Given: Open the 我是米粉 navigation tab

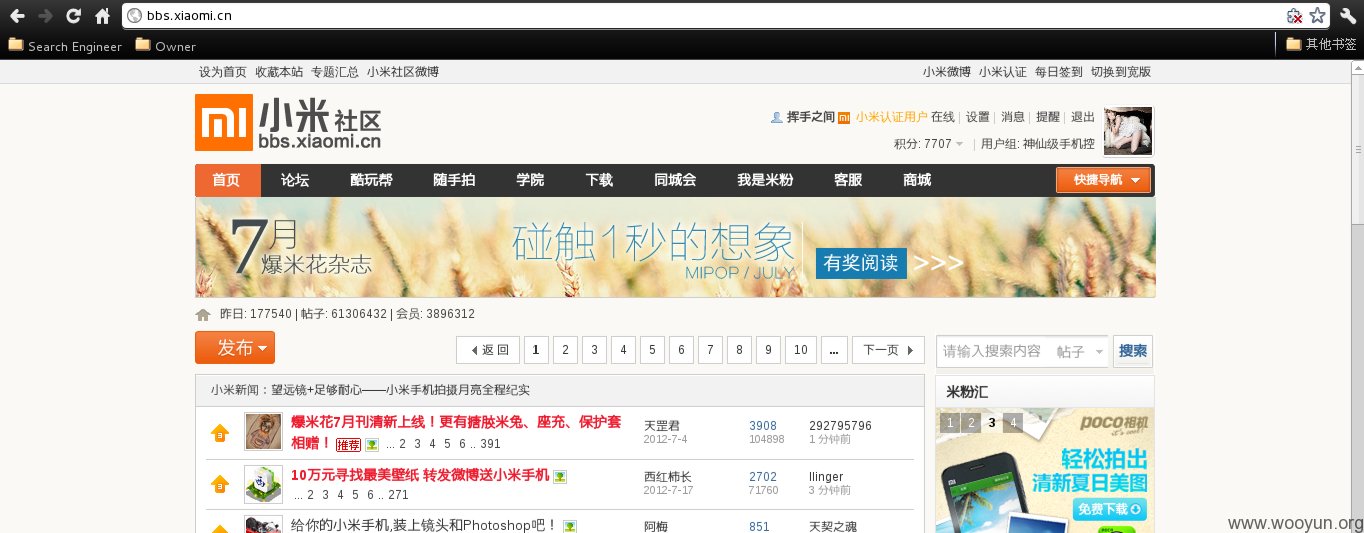Looking at the screenshot, I should point(765,180).
